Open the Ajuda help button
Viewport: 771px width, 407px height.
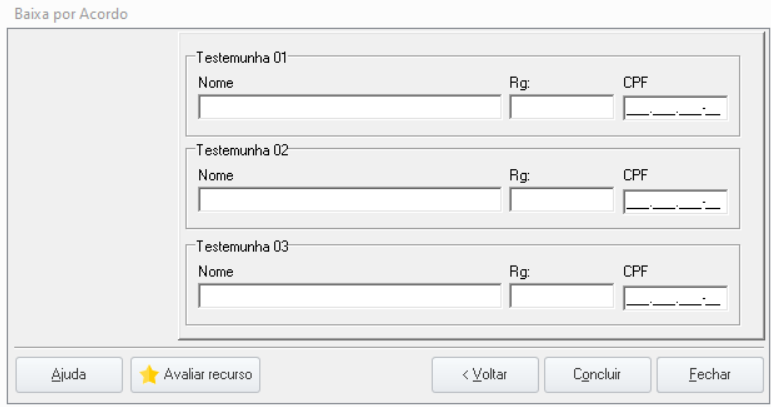[x=69, y=375]
